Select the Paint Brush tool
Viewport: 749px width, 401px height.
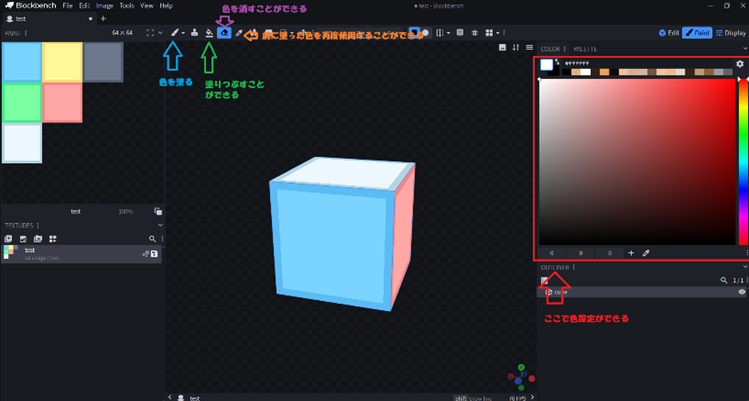[x=176, y=33]
